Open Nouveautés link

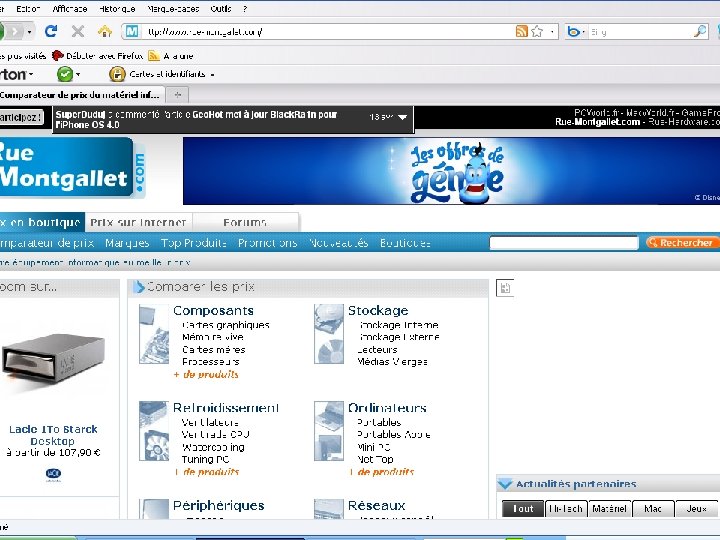(338, 243)
